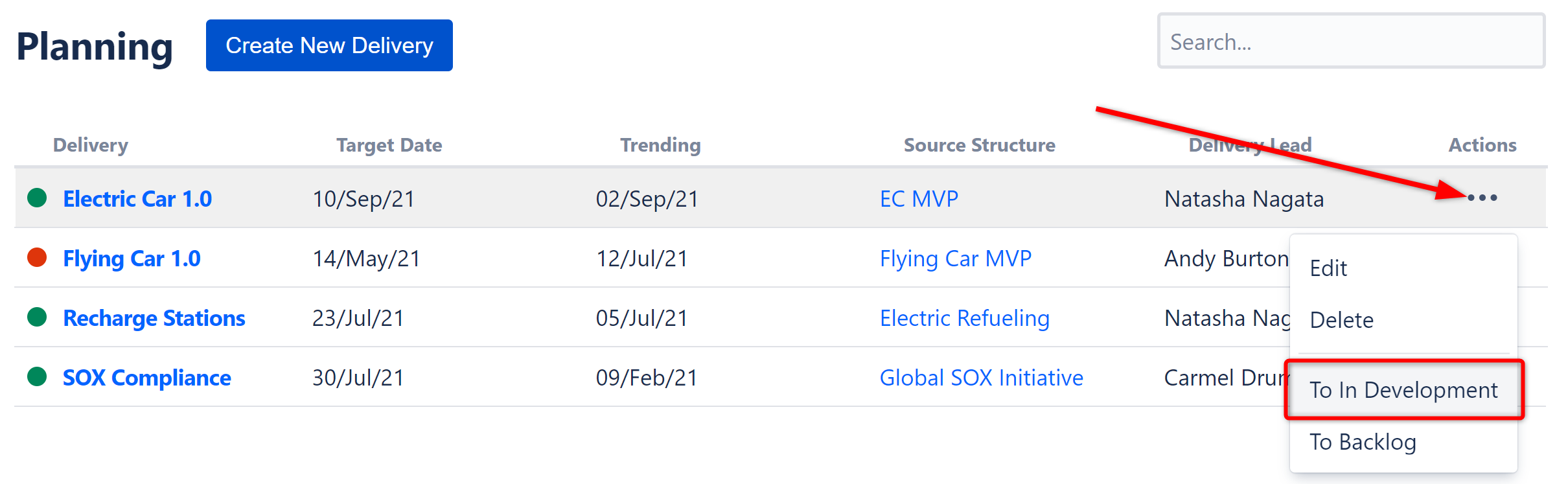Click the Create New Delivery button
This screenshot has height=484, width=1568.
click(329, 45)
